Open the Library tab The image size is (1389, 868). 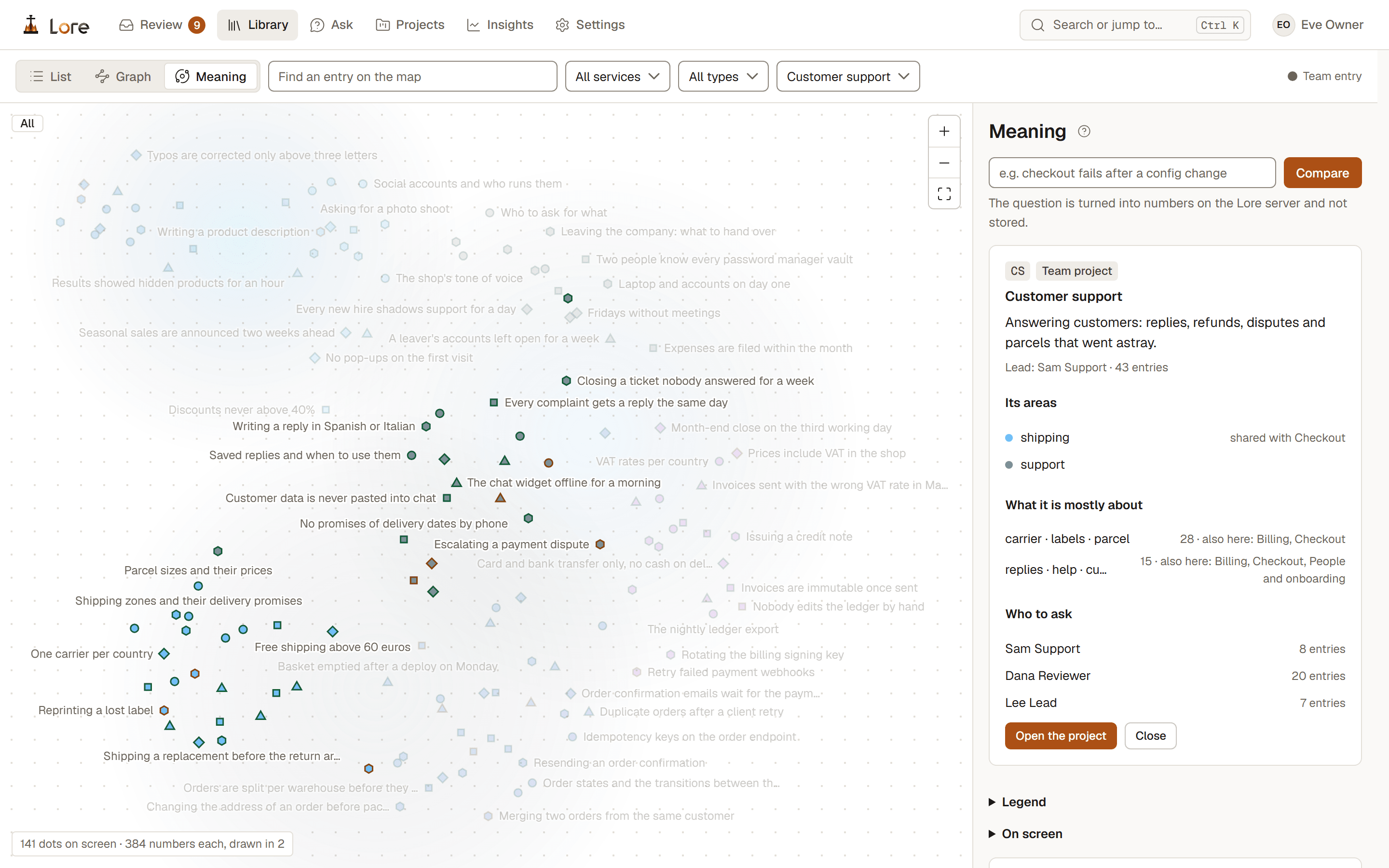coord(257,25)
